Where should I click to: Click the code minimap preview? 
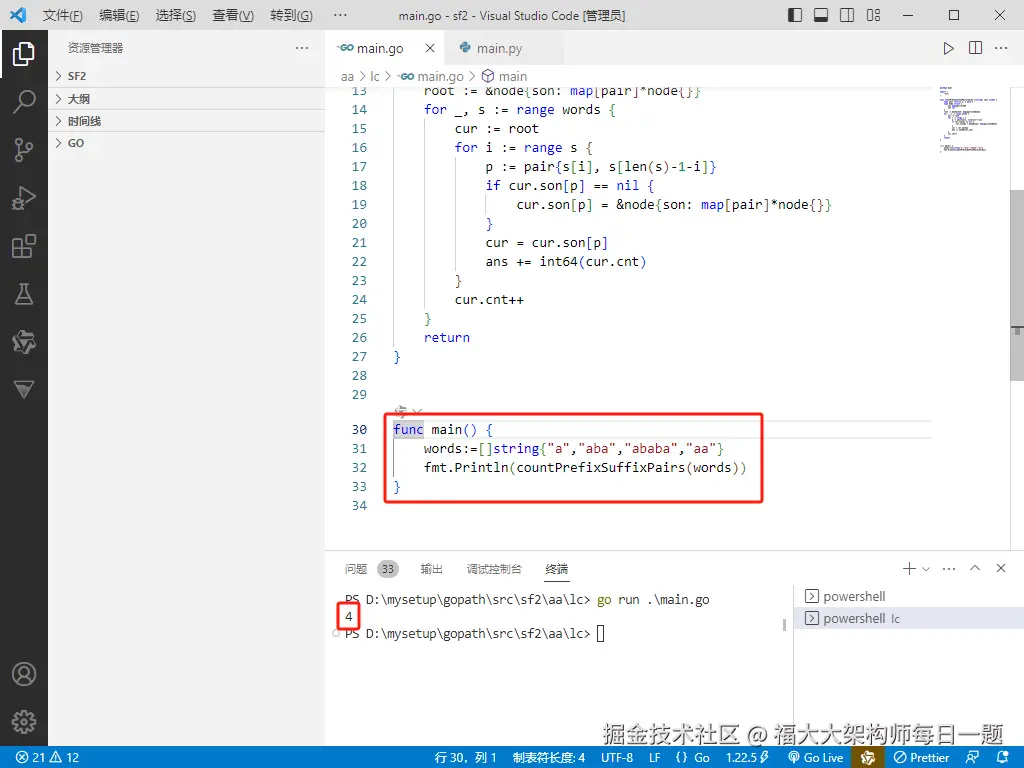point(969,119)
